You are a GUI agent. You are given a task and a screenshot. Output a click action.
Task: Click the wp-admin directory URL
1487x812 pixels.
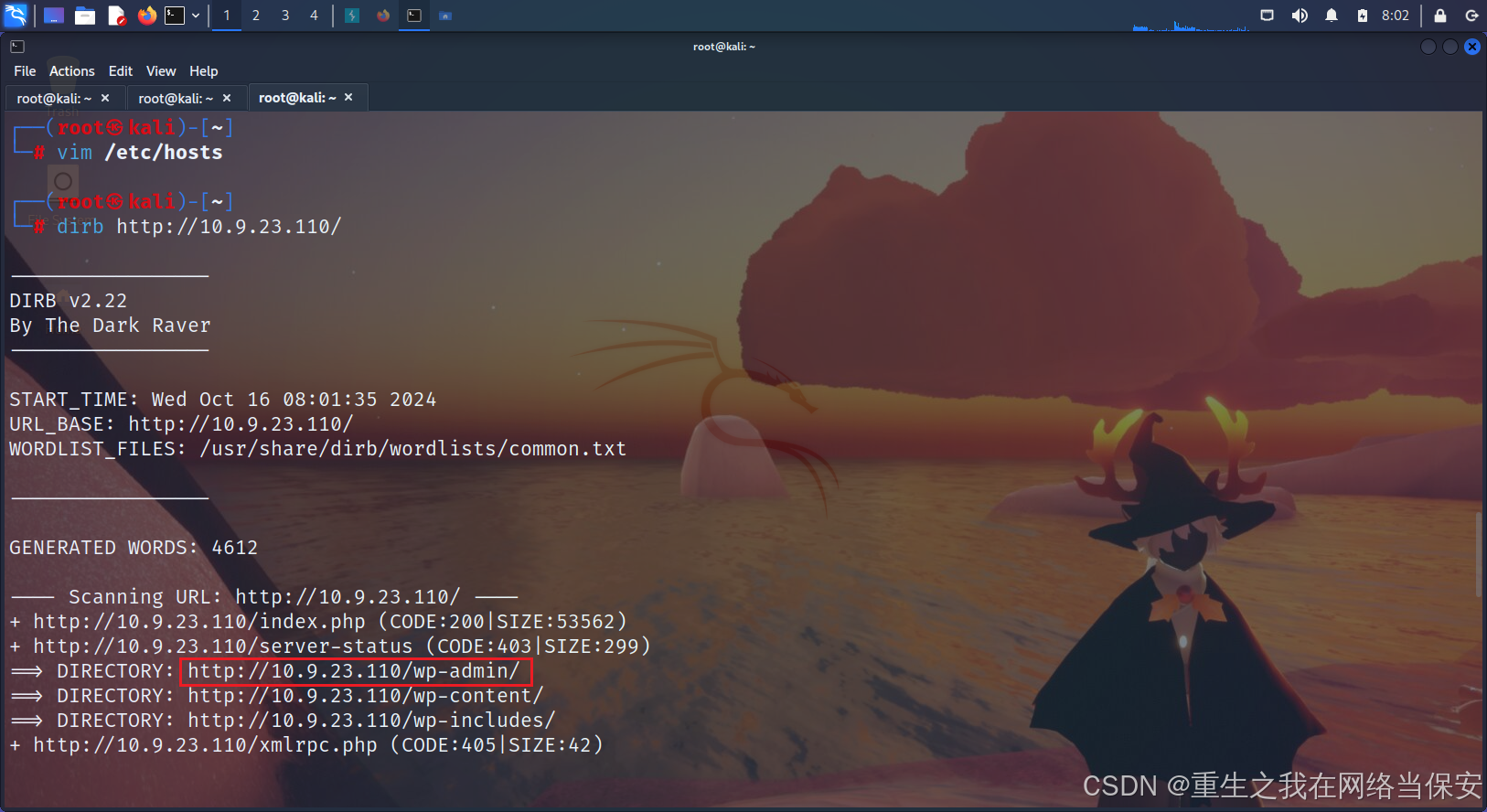(x=355, y=671)
